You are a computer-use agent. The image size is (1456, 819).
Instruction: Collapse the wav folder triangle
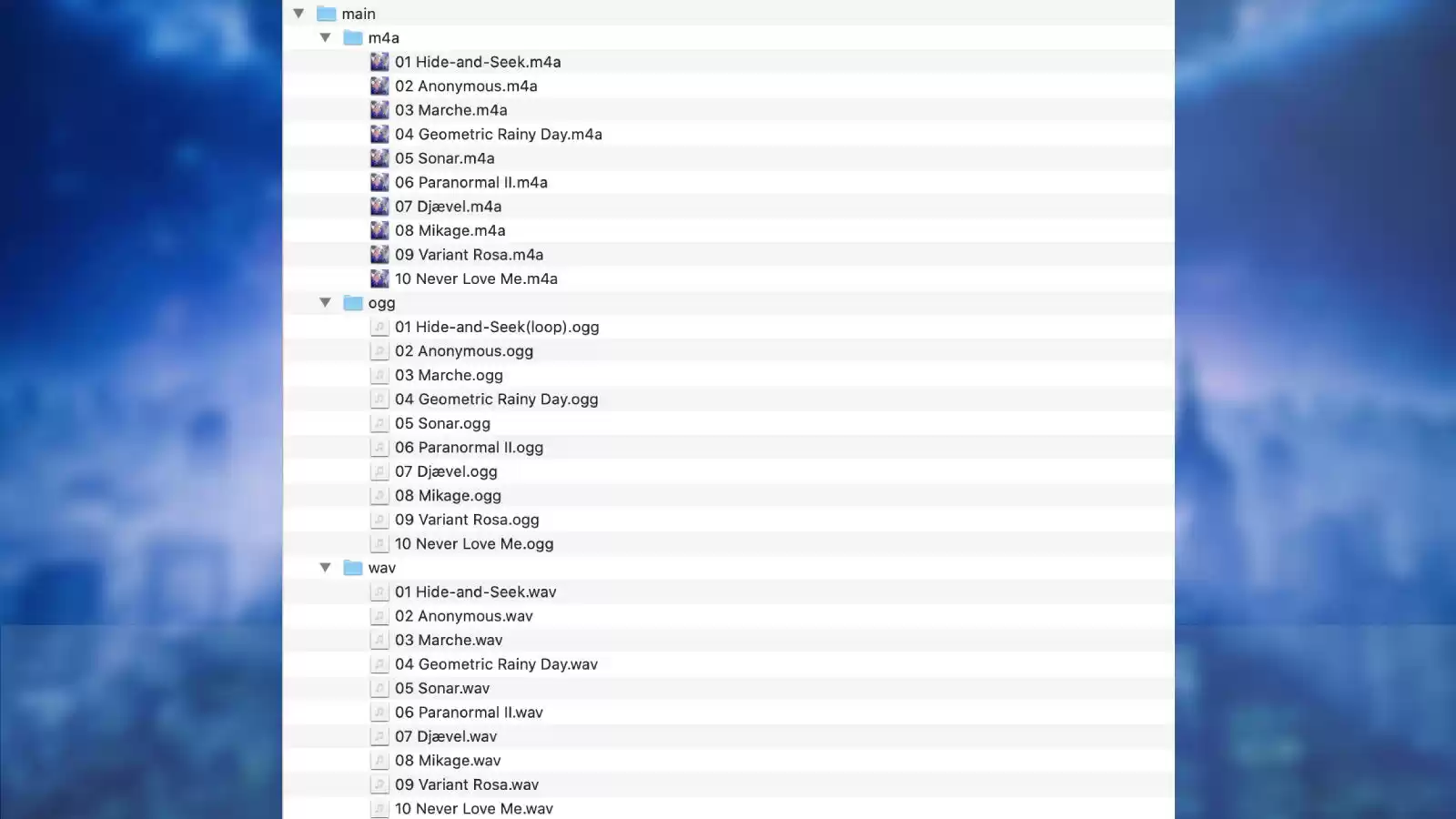[325, 567]
